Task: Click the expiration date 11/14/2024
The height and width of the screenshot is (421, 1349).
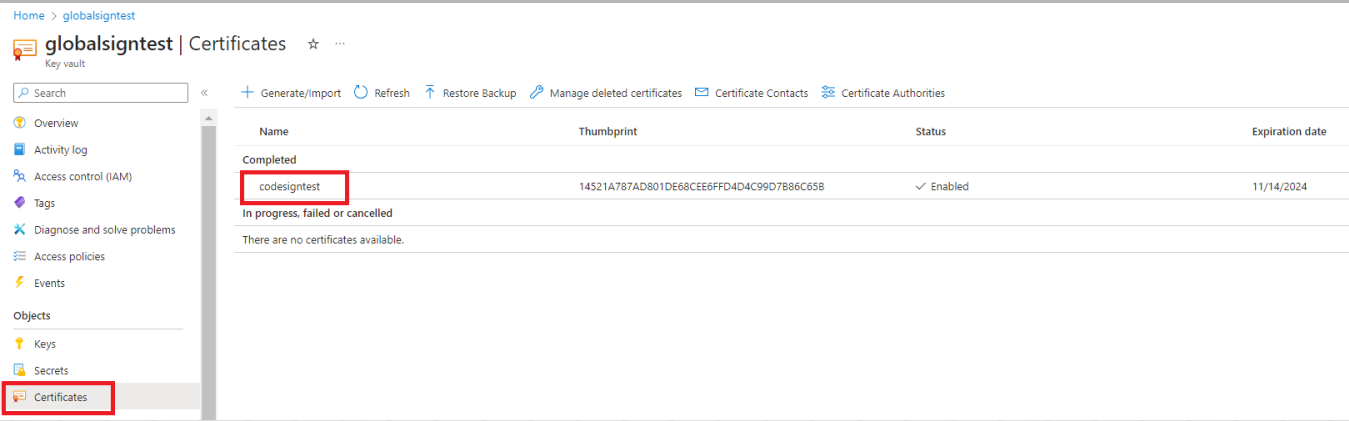Action: (x=1280, y=187)
